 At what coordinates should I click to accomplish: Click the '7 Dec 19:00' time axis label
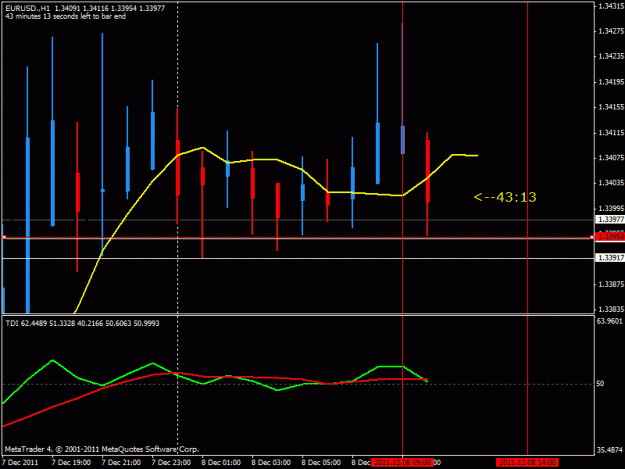[71, 463]
